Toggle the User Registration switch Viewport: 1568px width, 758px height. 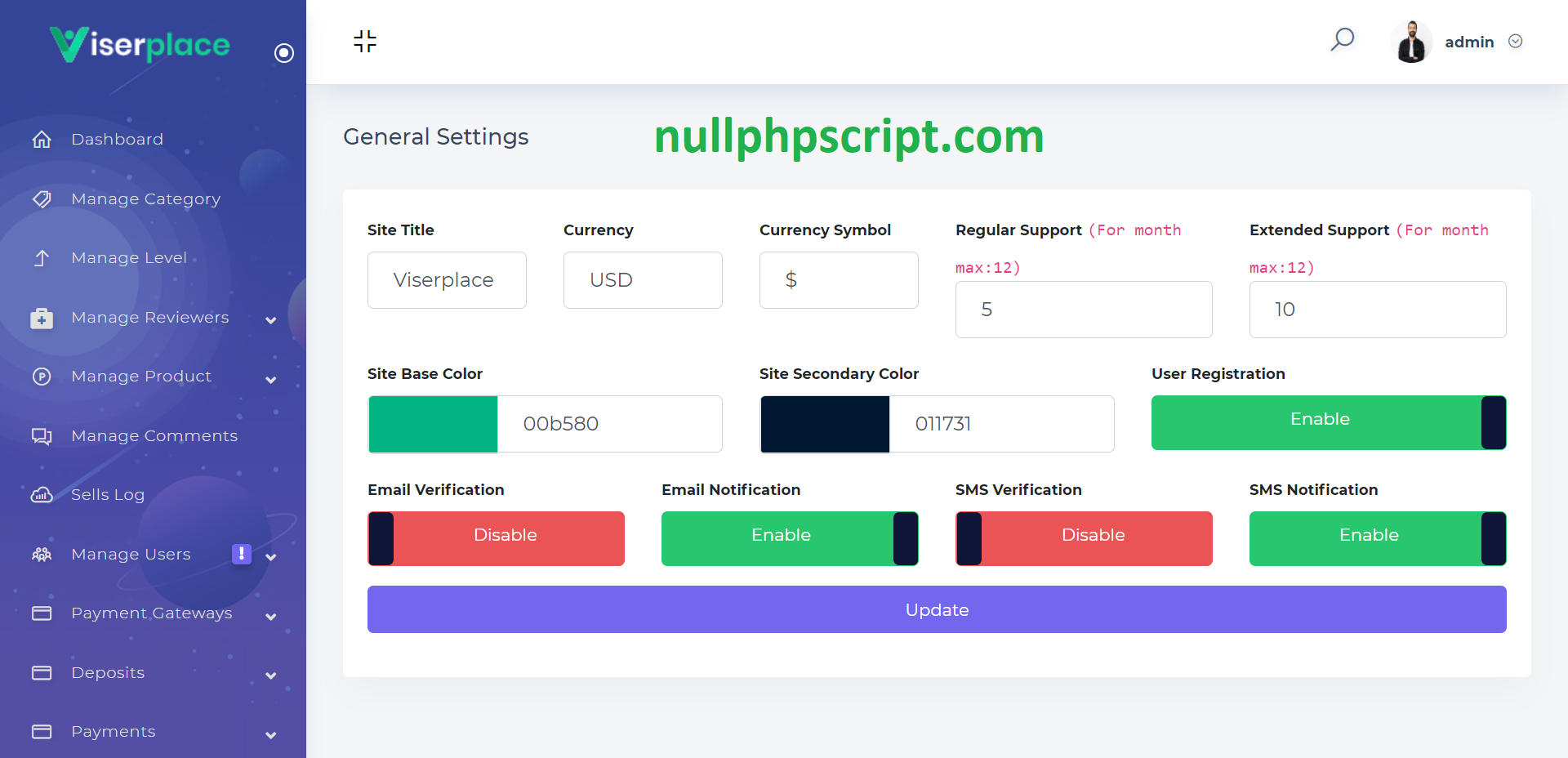[1328, 422]
